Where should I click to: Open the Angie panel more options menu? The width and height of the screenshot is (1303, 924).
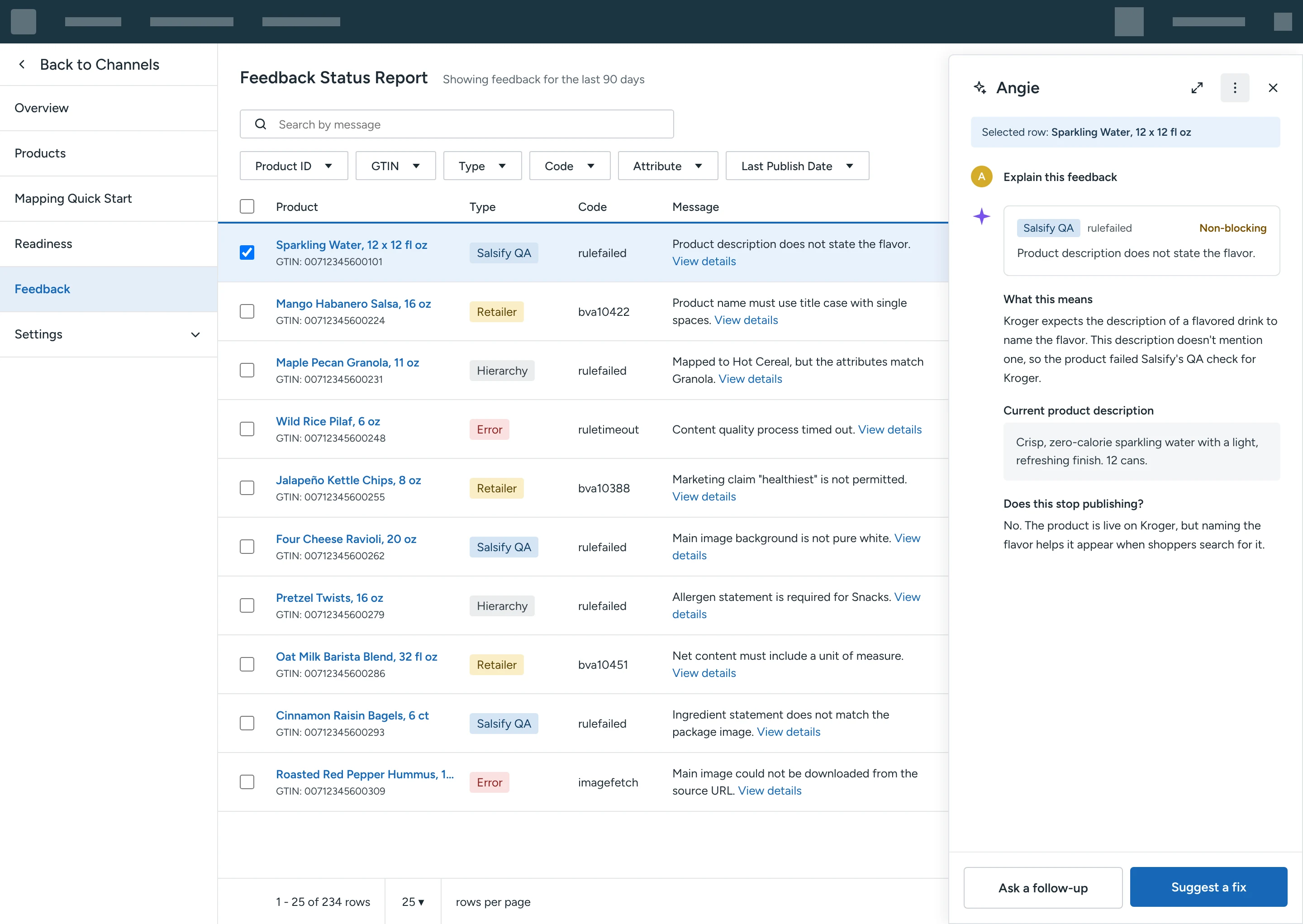click(x=1235, y=88)
